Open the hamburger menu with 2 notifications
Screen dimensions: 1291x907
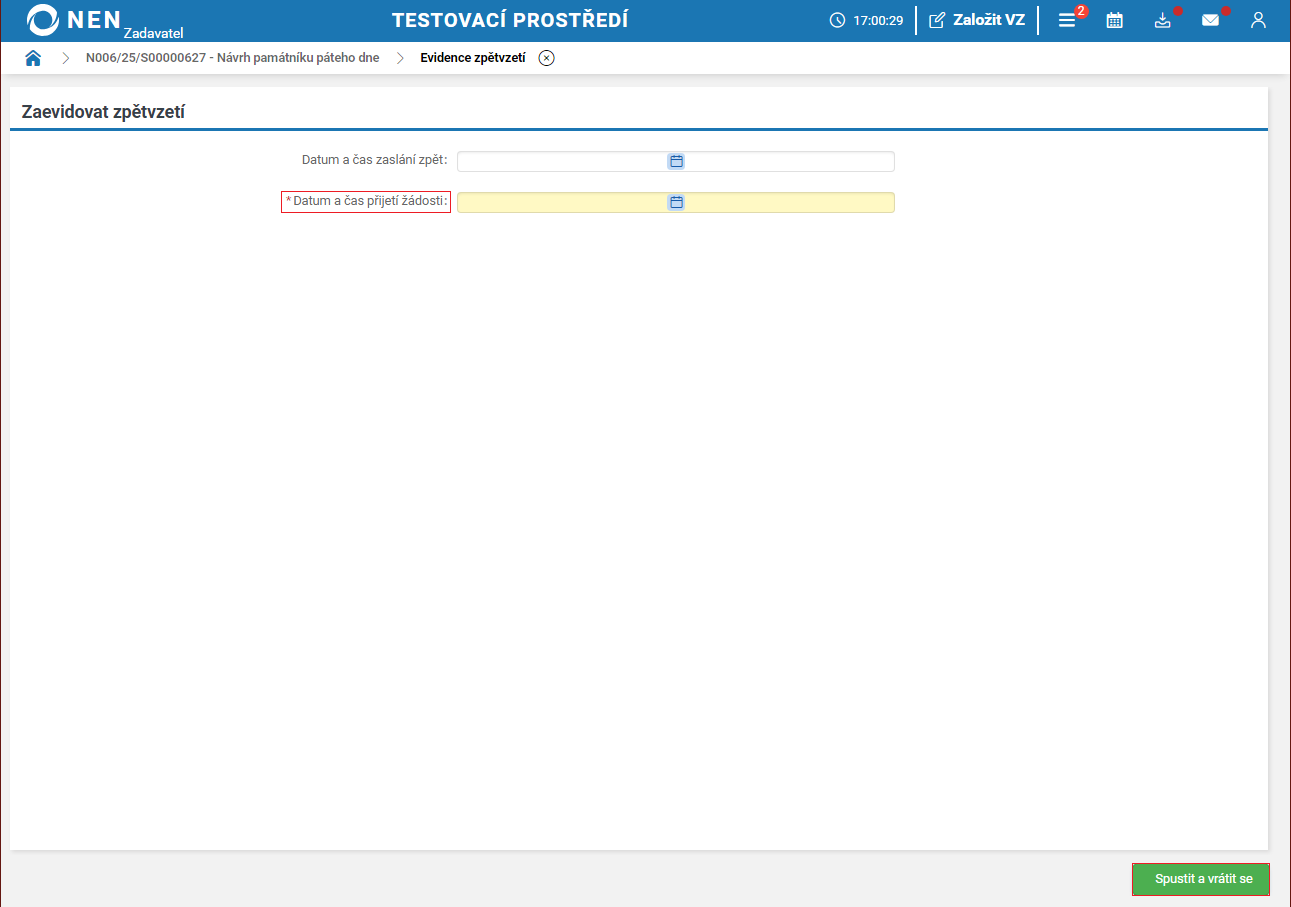1067,20
